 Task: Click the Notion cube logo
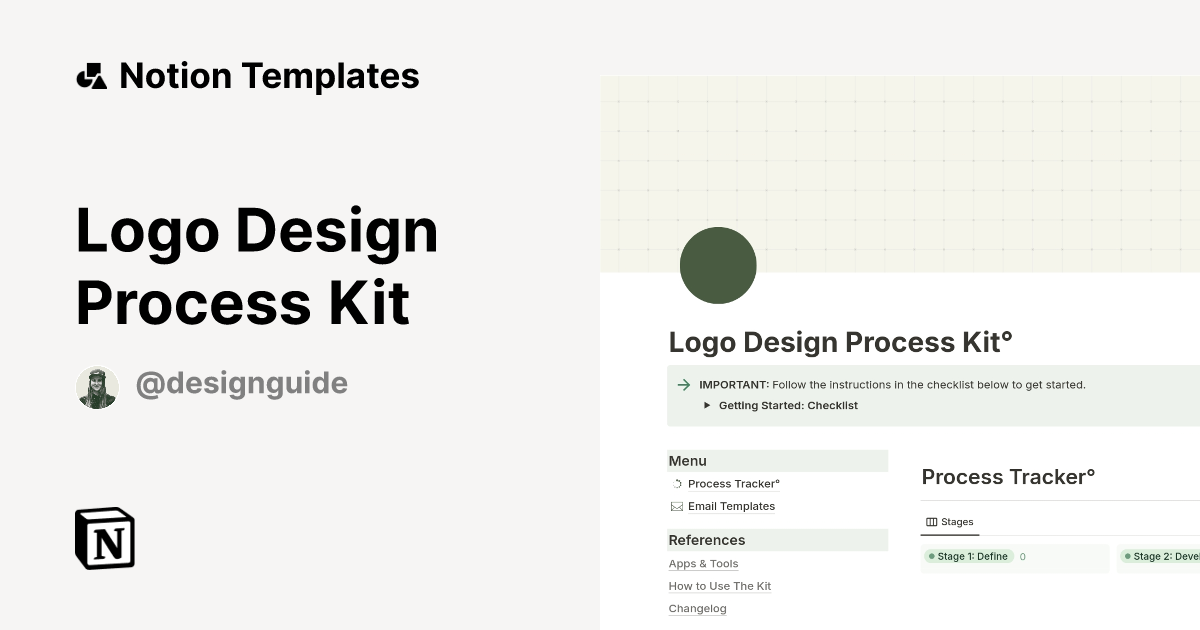click(105, 538)
